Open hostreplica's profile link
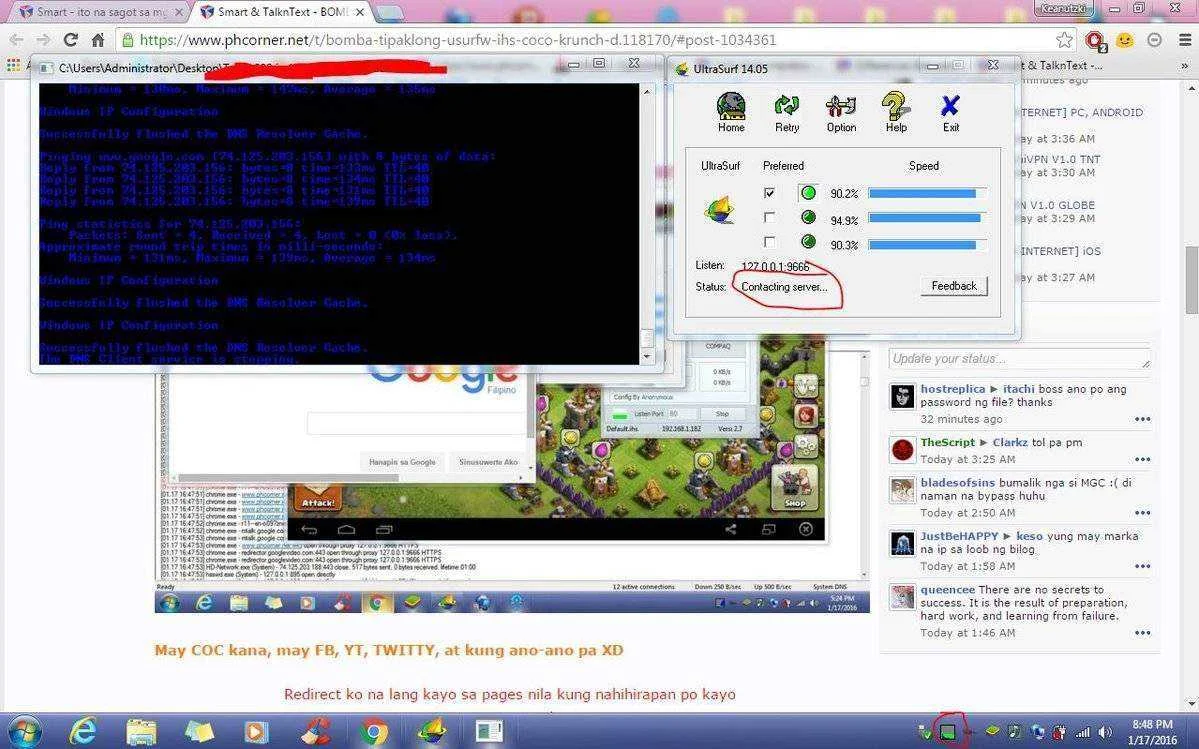This screenshot has height=749, width=1199. point(952,389)
